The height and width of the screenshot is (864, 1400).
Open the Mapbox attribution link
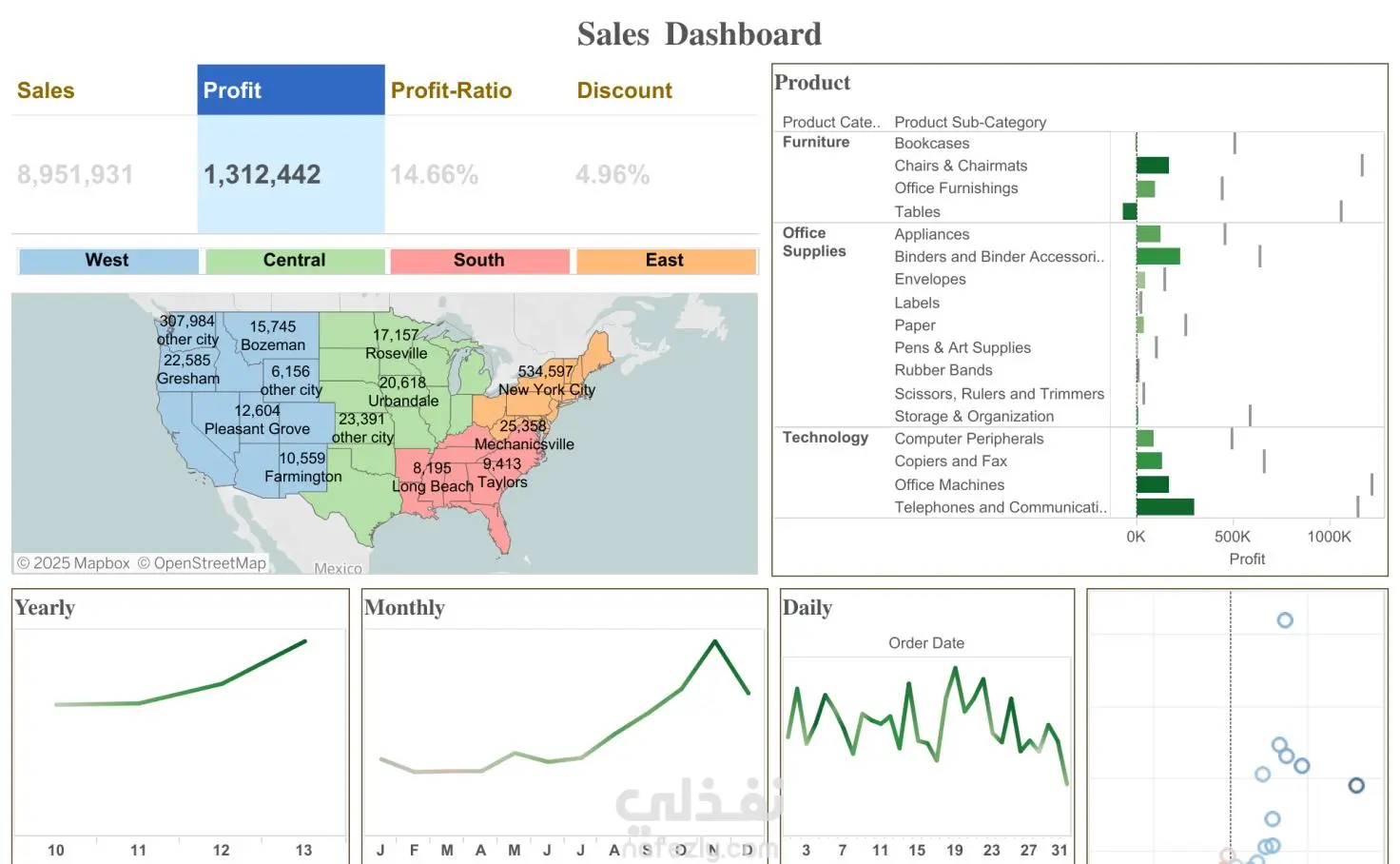coord(73,563)
